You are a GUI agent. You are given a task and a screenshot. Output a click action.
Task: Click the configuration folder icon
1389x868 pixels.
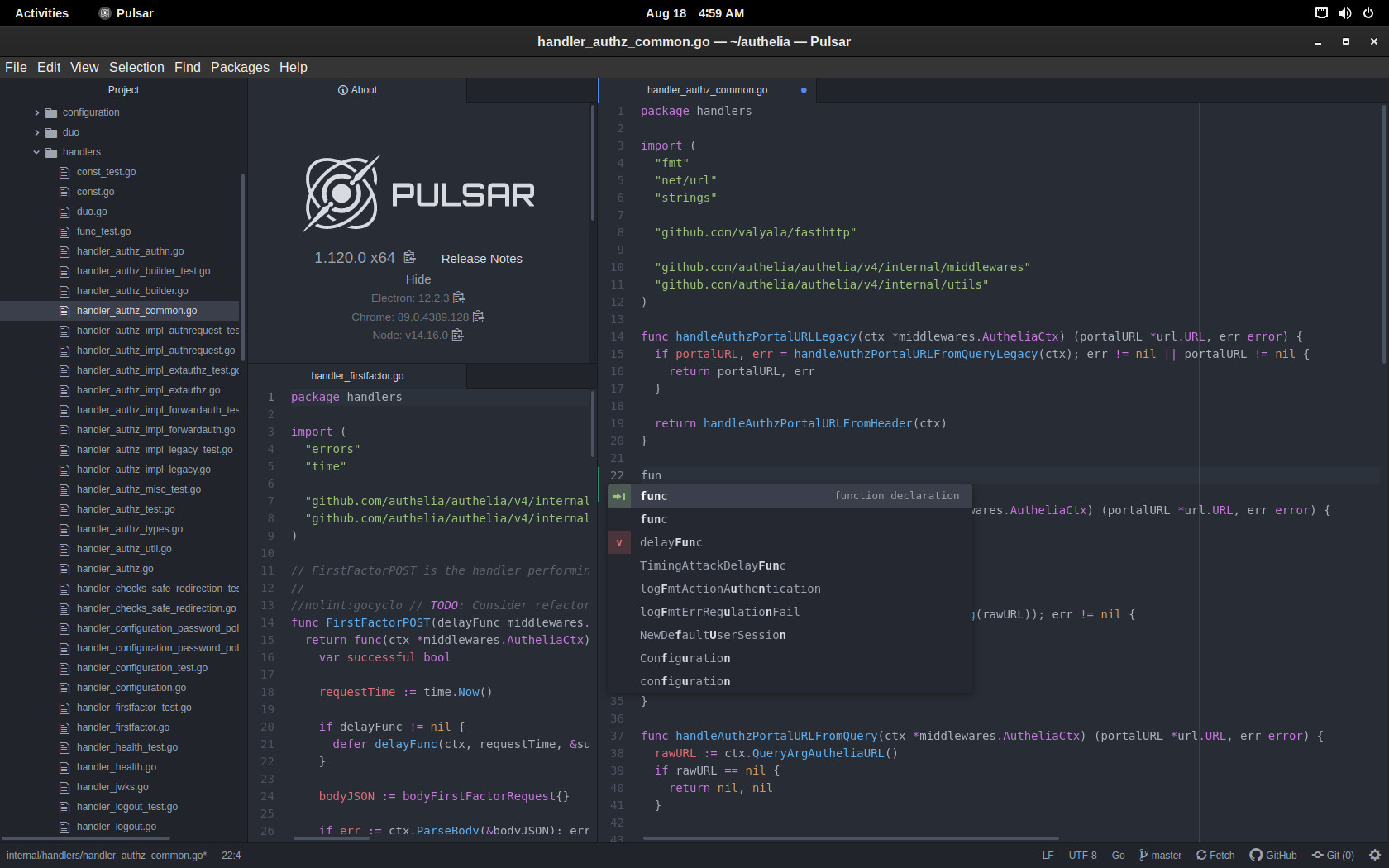[x=51, y=112]
